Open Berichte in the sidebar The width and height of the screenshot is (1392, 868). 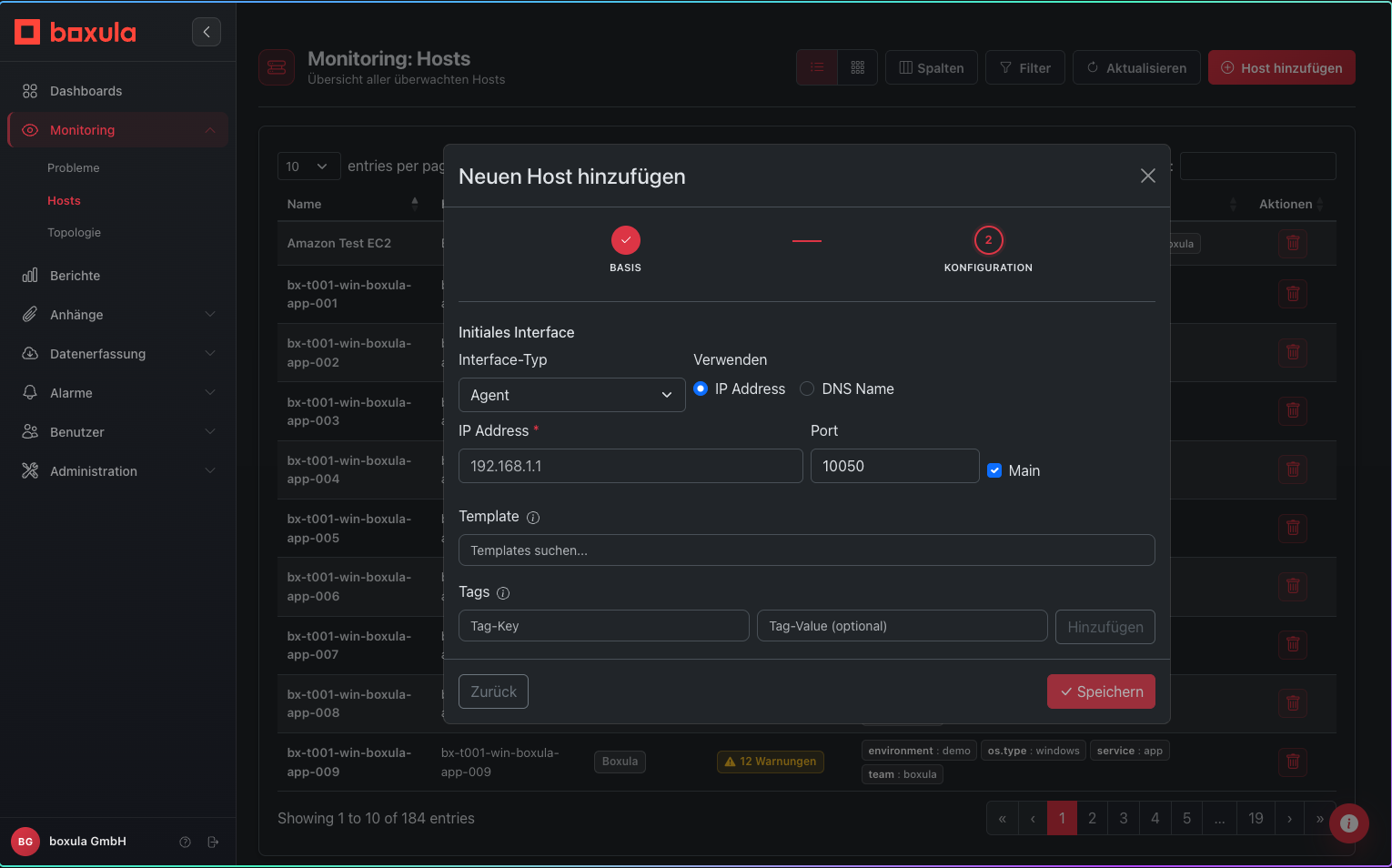pos(117,276)
